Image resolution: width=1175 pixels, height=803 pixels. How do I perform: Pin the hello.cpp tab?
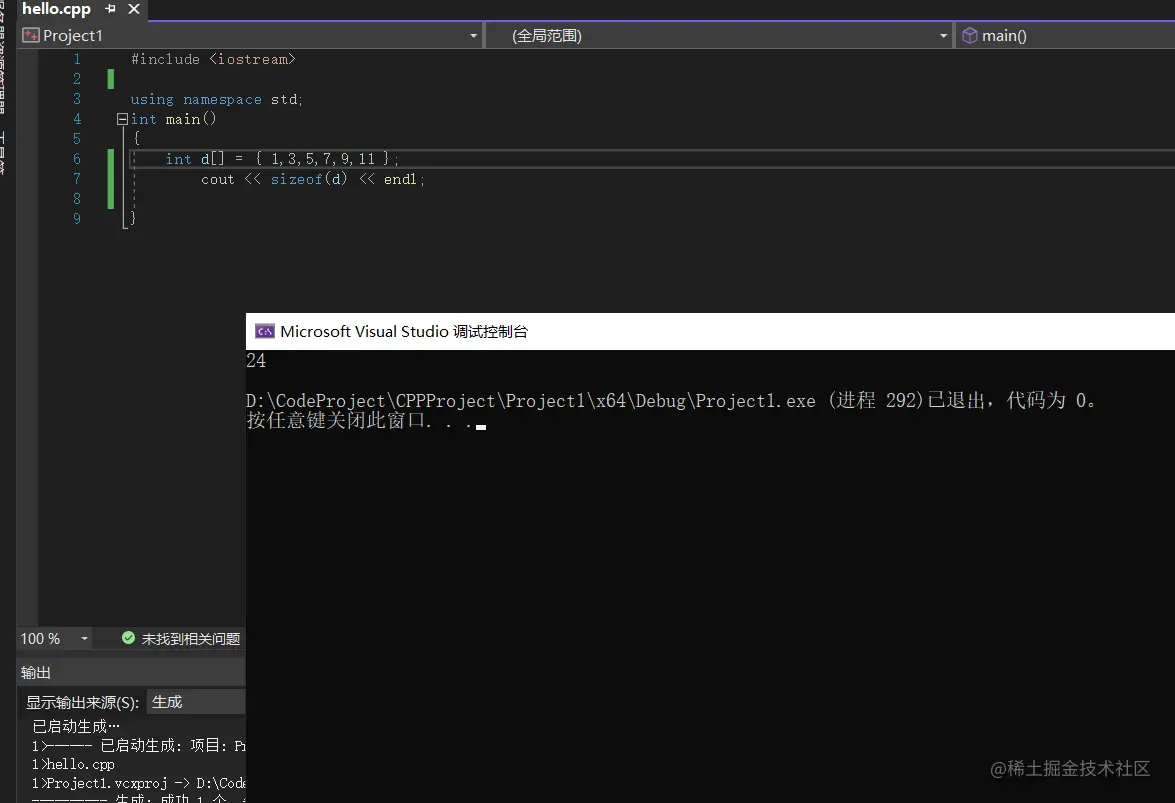click(x=111, y=9)
